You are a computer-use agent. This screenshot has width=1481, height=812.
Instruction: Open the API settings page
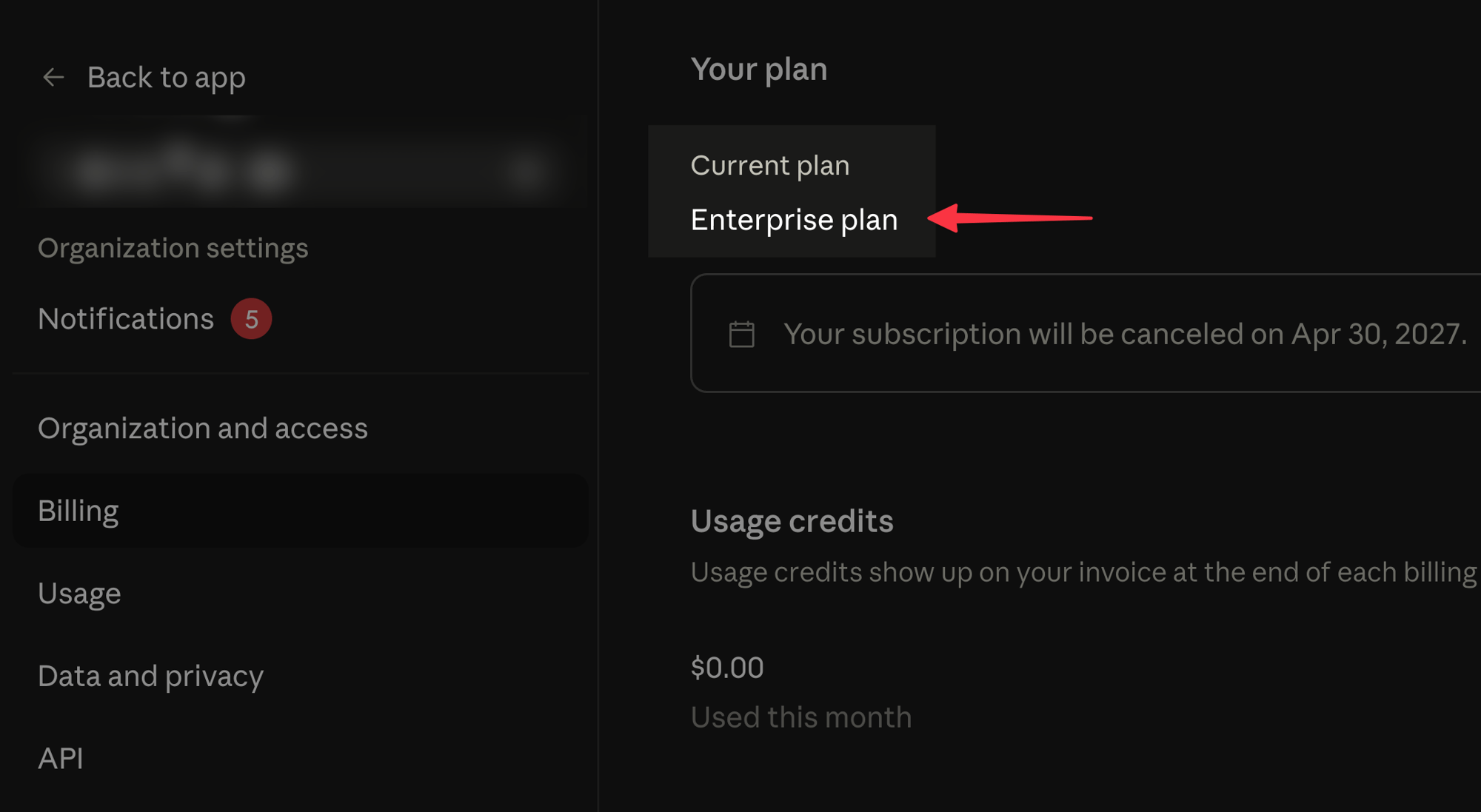point(61,759)
